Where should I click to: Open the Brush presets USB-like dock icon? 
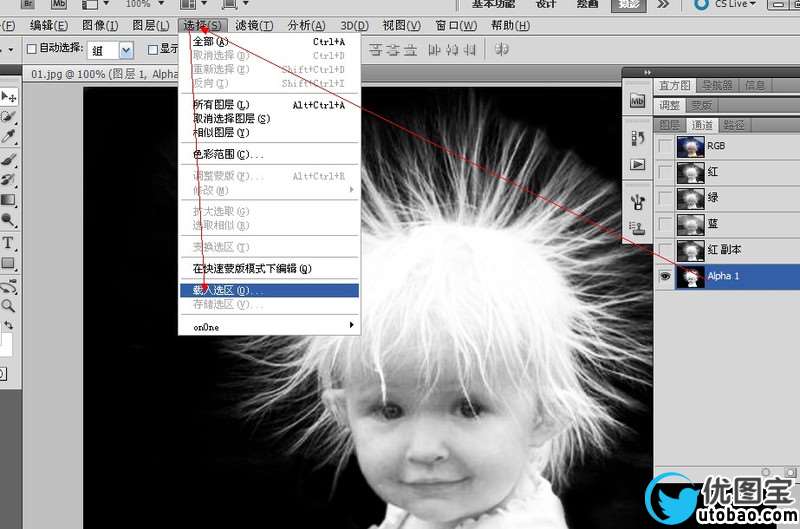click(637, 202)
